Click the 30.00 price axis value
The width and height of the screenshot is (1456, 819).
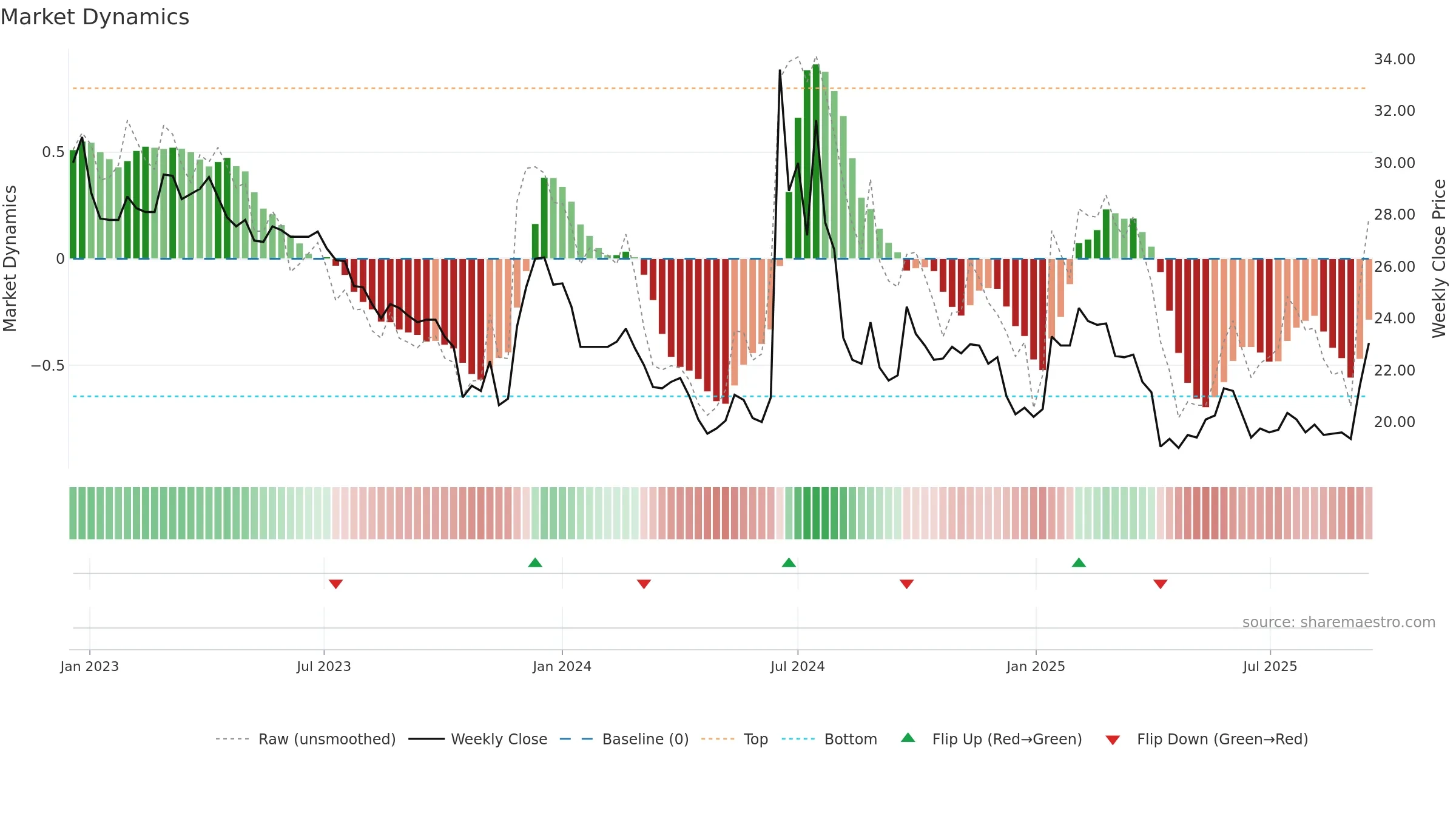[x=1395, y=163]
